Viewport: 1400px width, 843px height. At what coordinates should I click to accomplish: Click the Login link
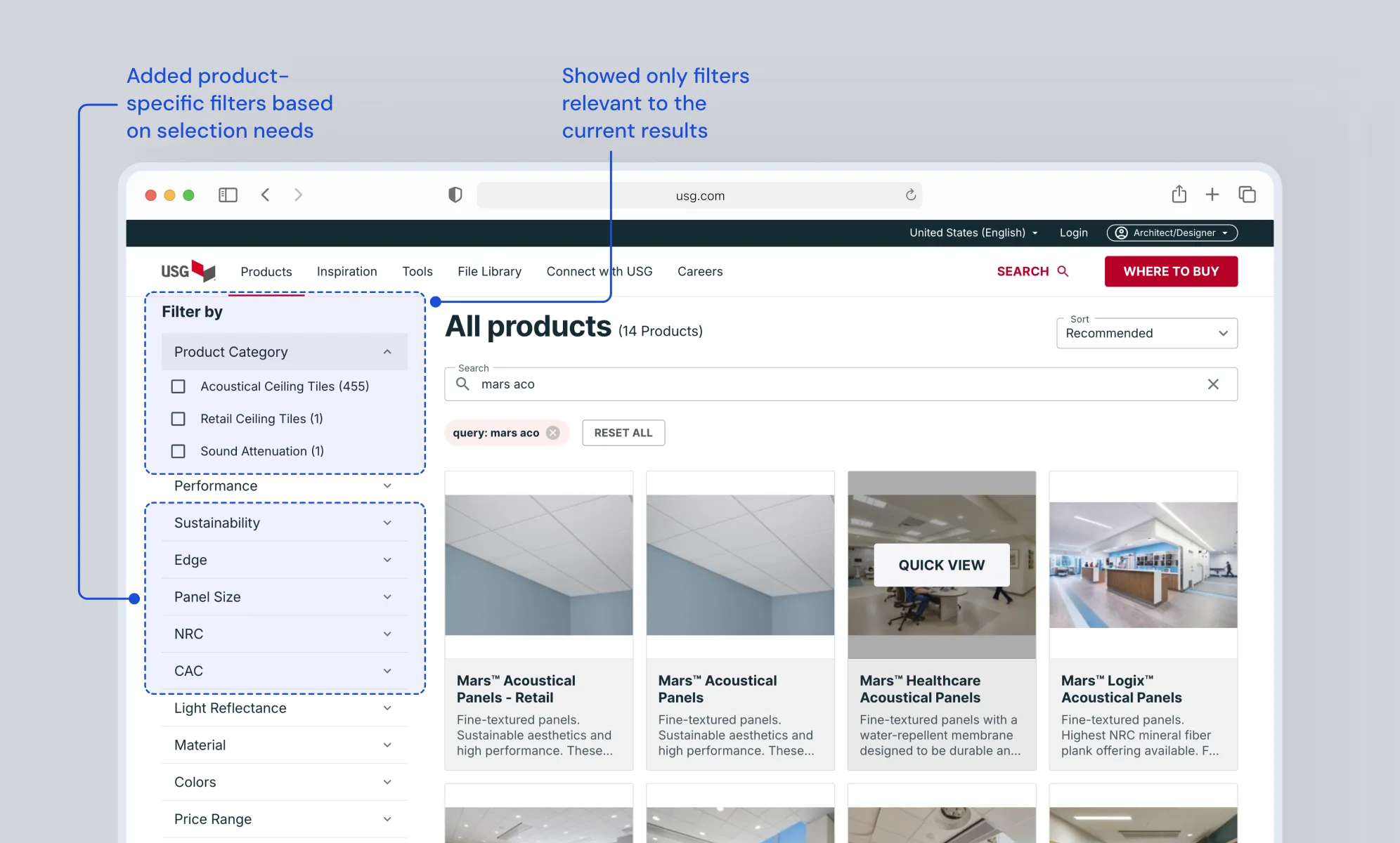tap(1073, 233)
